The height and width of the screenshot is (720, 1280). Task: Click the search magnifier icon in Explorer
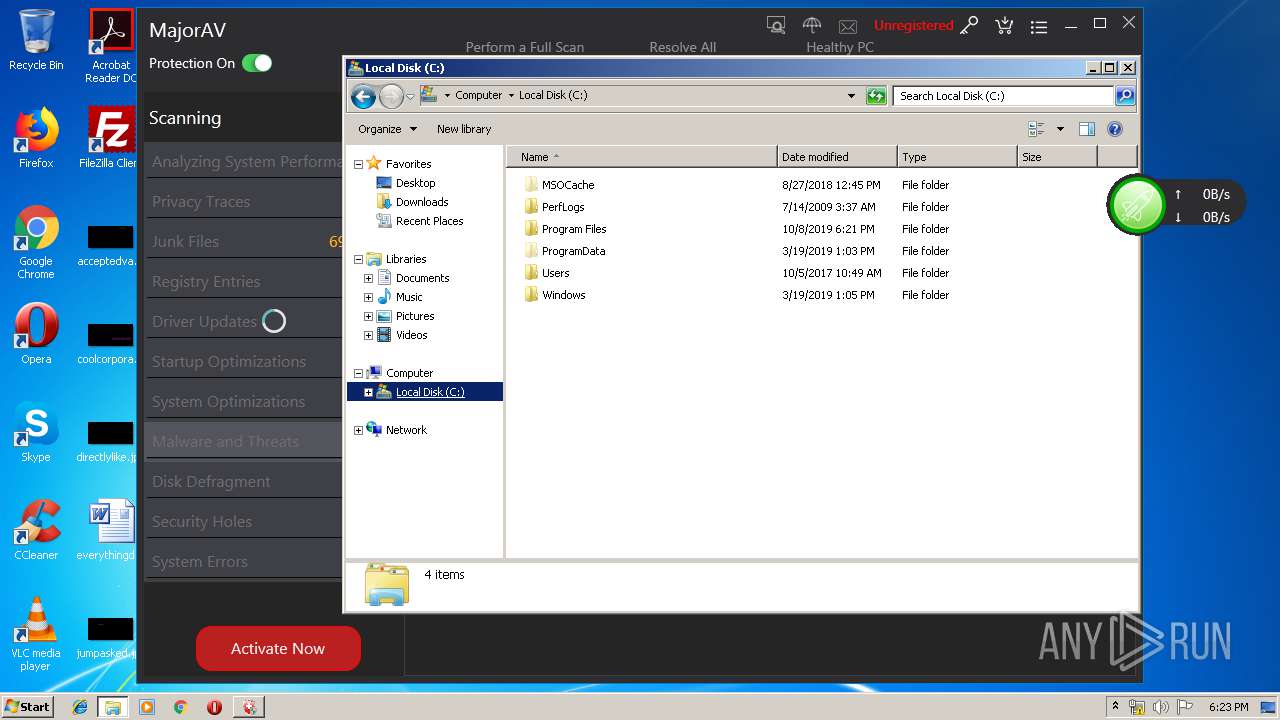(x=1125, y=96)
